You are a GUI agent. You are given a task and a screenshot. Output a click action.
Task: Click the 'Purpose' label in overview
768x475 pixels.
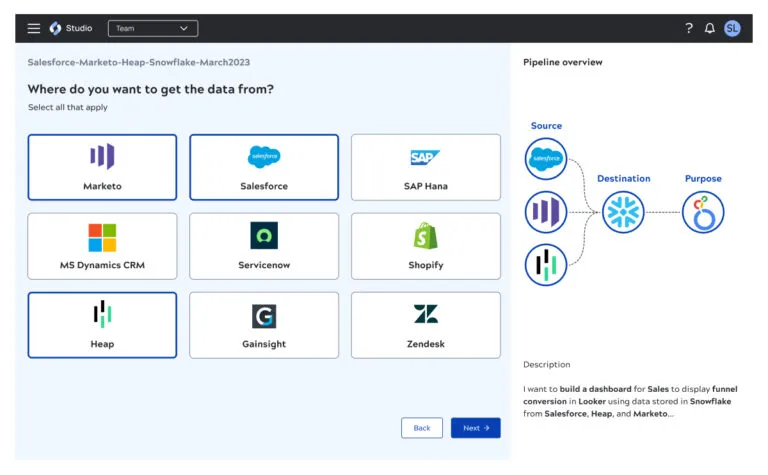pyautogui.click(x=703, y=179)
